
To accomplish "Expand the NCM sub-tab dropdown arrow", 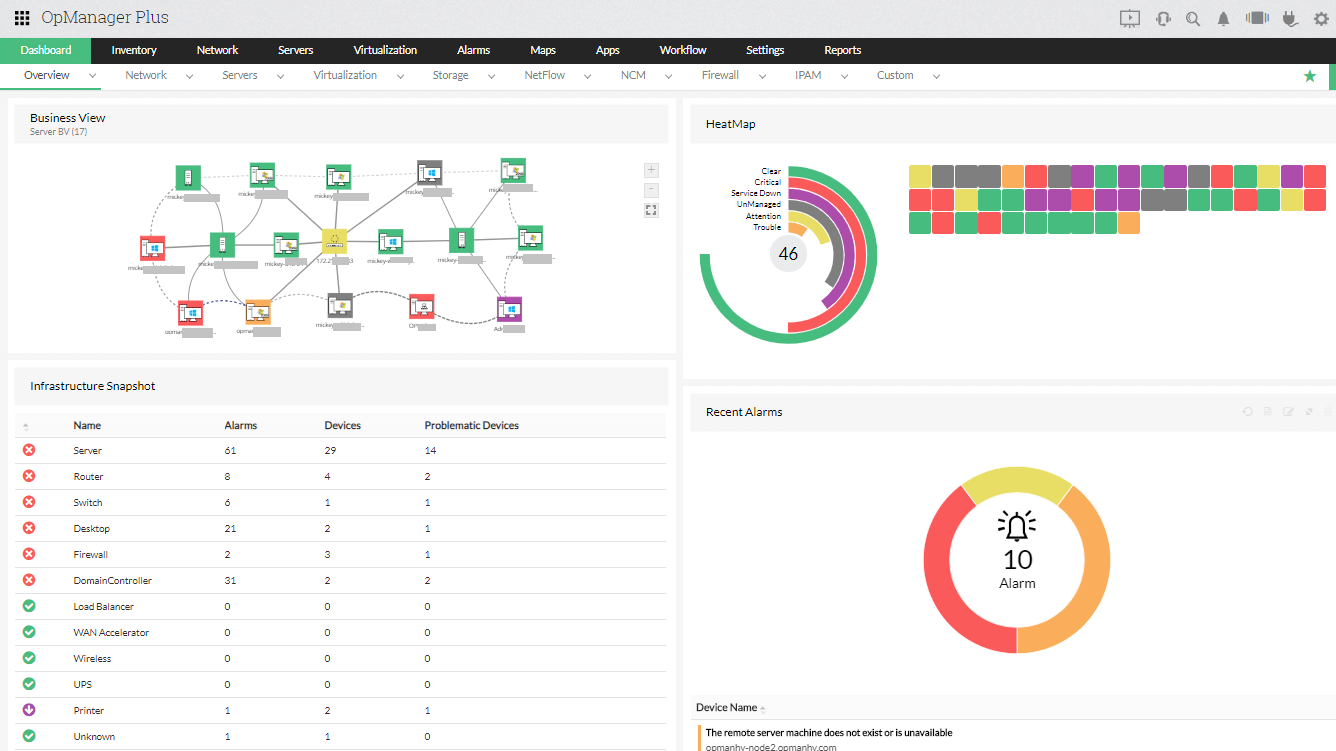I will [x=668, y=76].
